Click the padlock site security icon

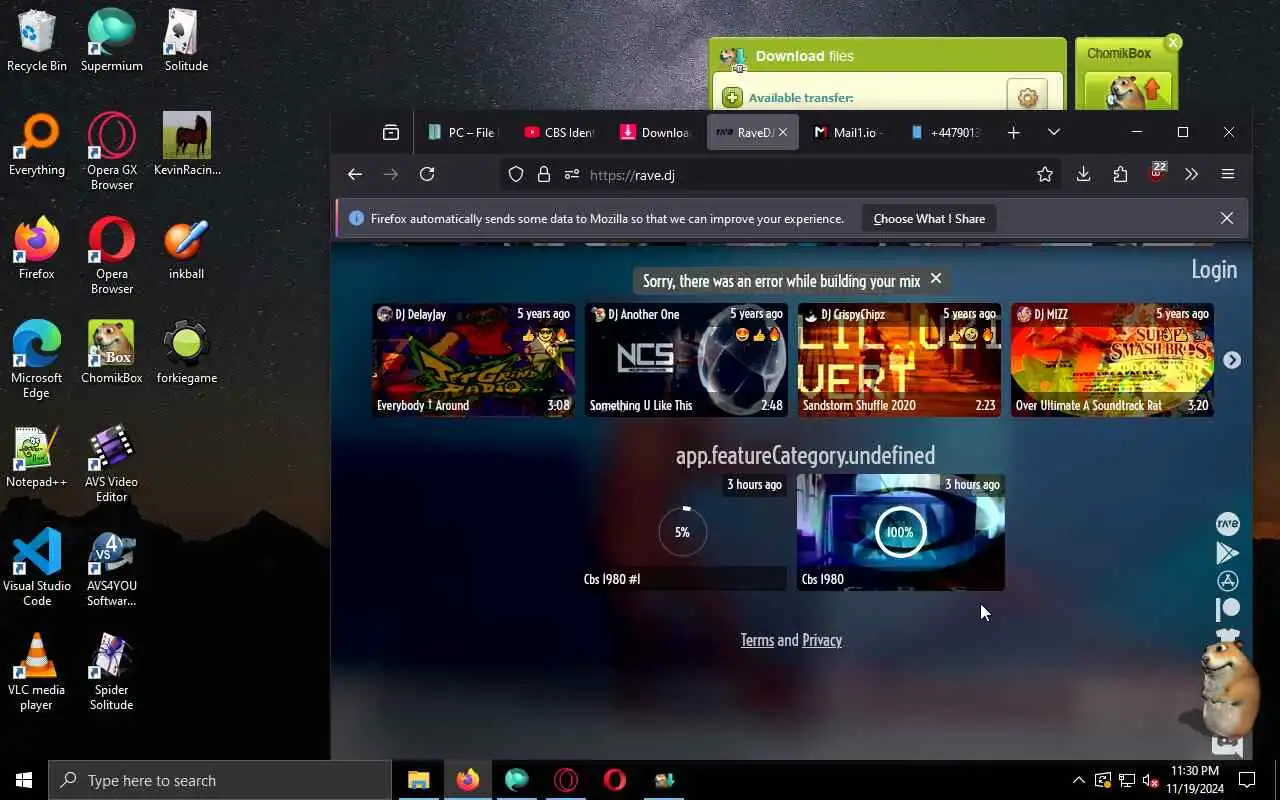coord(544,174)
